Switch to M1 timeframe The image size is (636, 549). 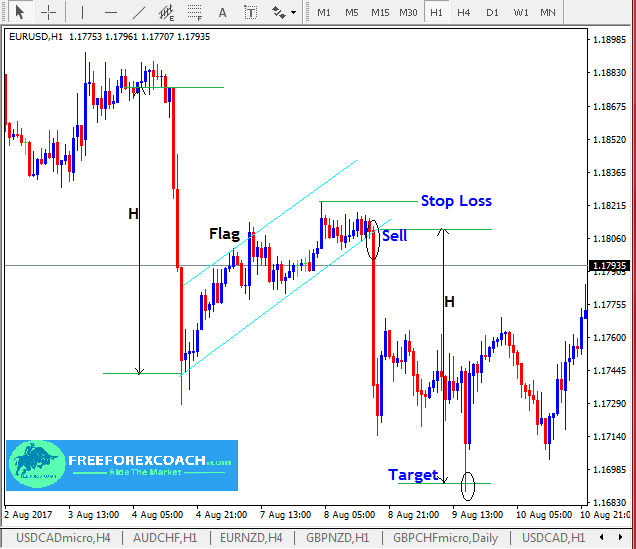(323, 13)
